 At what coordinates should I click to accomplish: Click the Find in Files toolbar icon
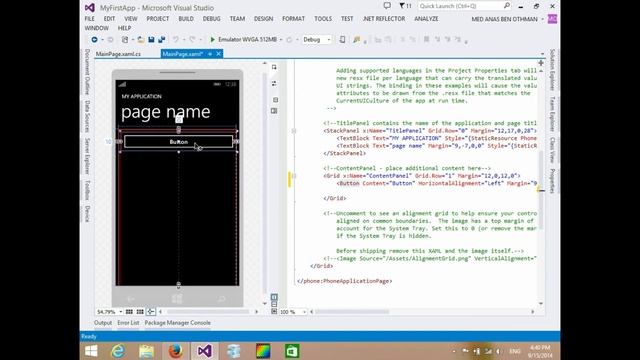(x=357, y=40)
